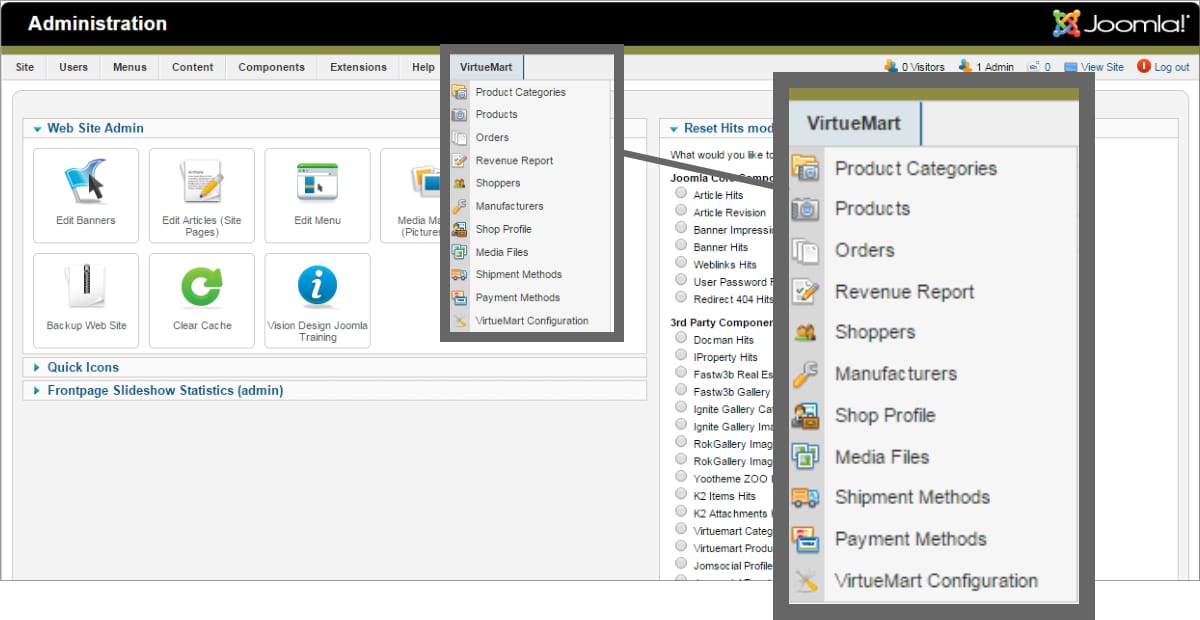Open the Users menu
The height and width of the screenshot is (620, 1200).
[73, 67]
